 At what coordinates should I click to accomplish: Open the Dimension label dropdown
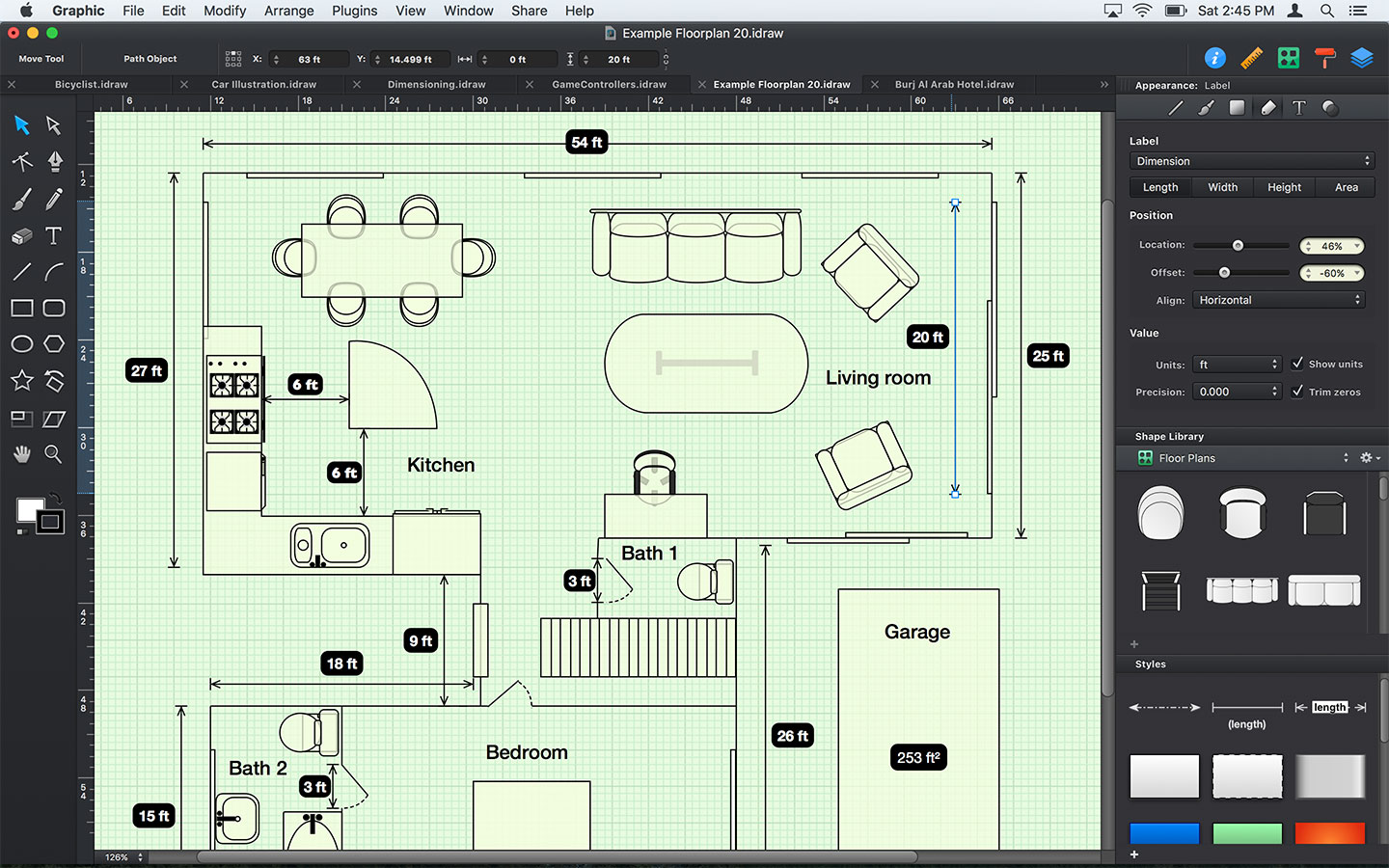coord(1251,161)
